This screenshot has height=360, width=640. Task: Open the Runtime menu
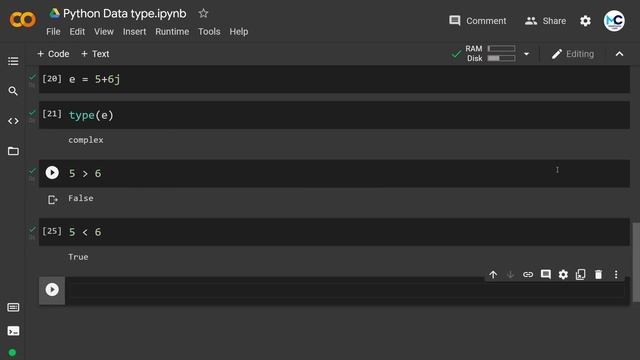tap(172, 31)
